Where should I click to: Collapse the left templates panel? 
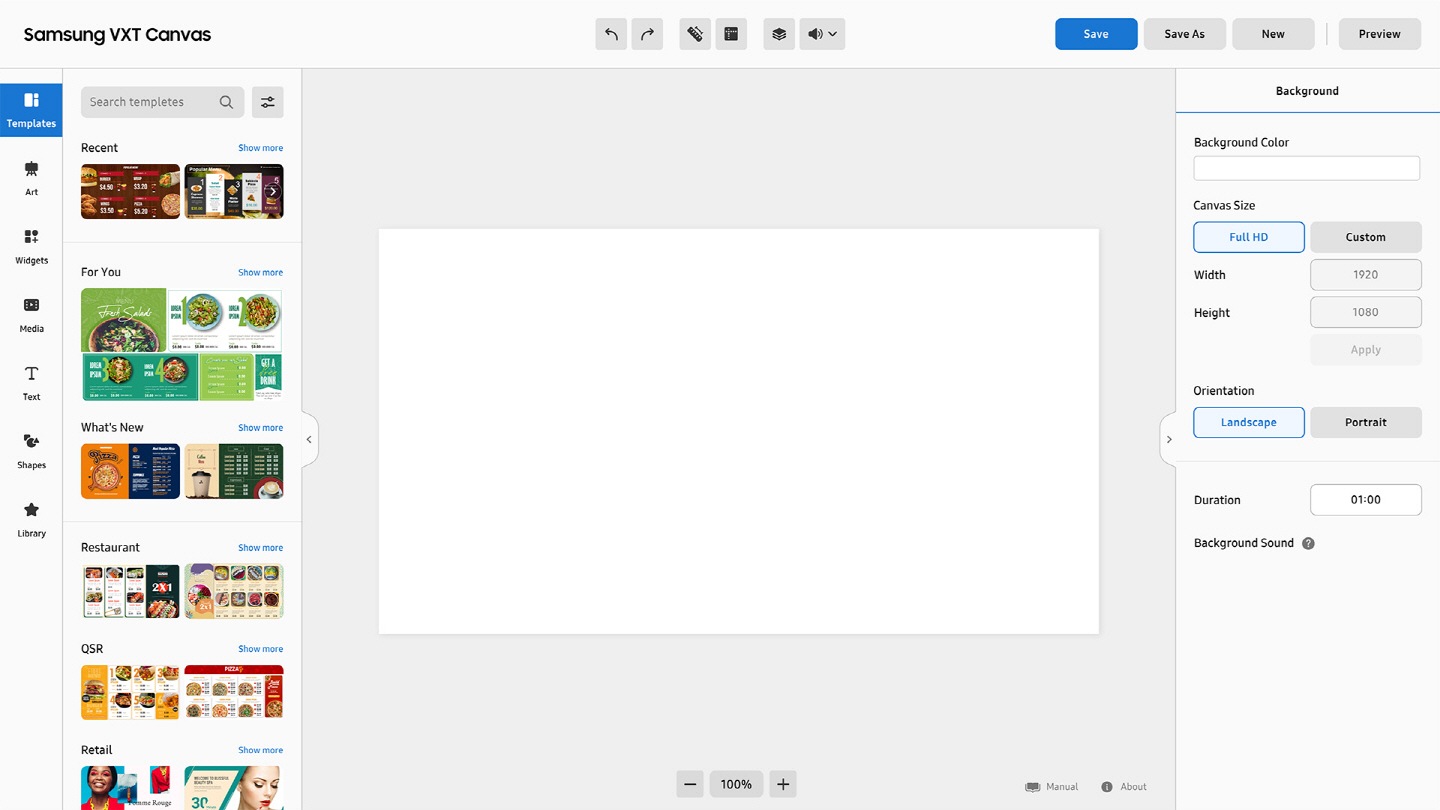[x=309, y=439]
